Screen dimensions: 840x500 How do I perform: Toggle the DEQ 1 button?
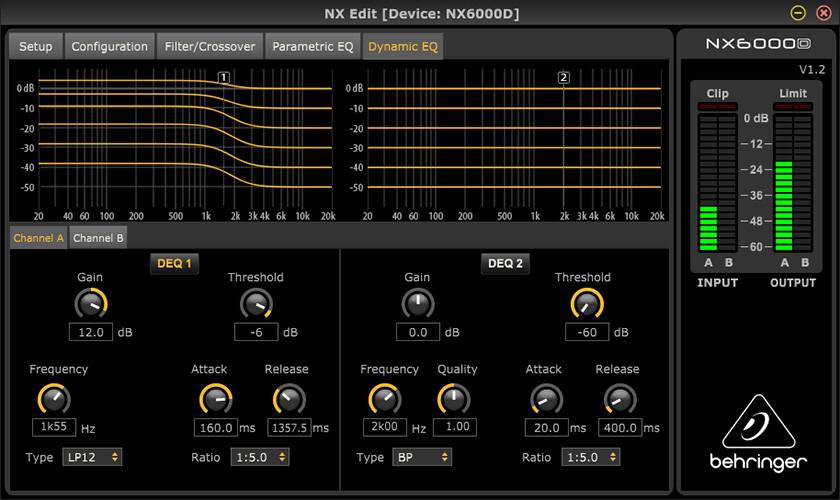(175, 264)
